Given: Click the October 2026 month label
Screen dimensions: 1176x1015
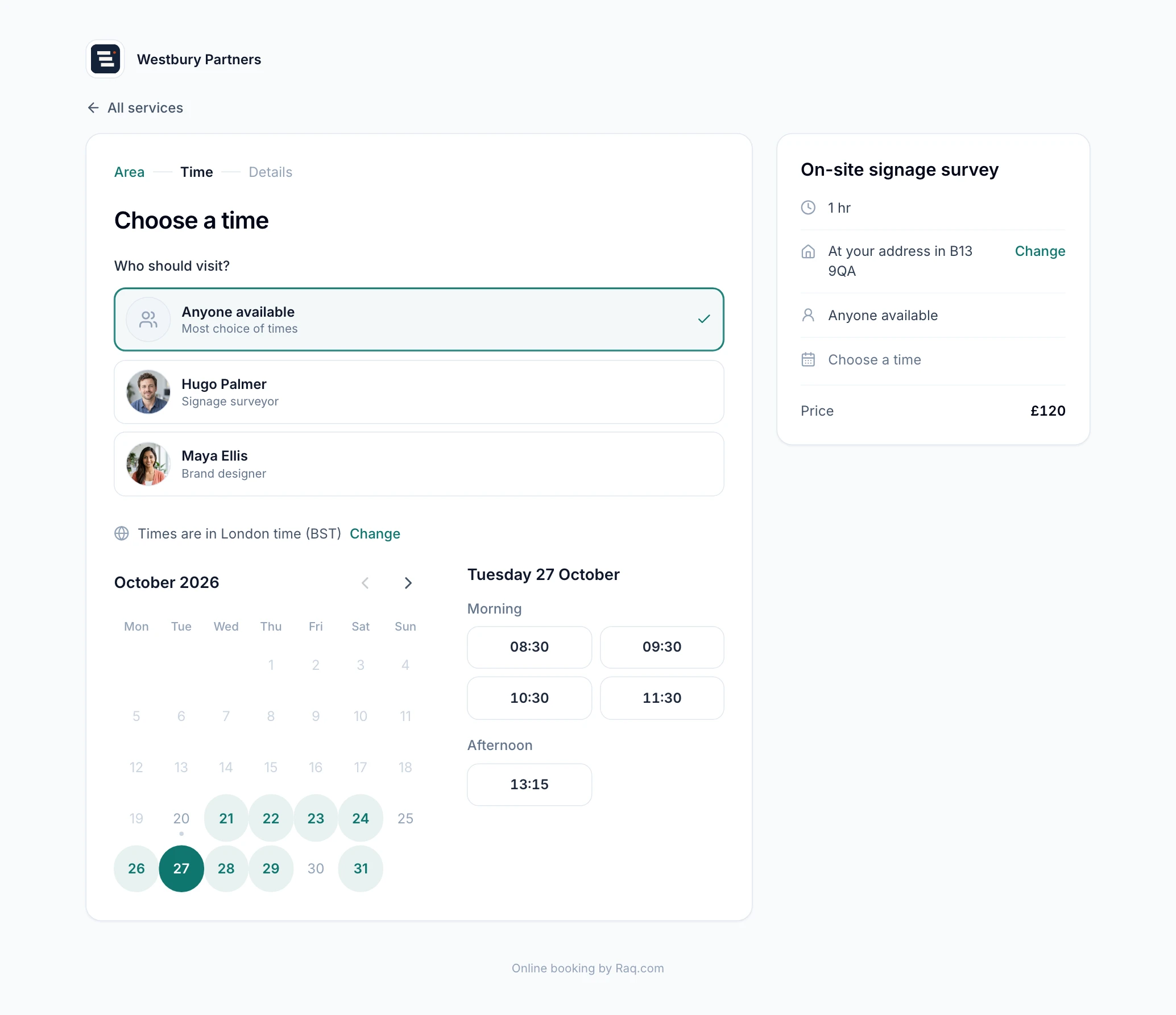Looking at the screenshot, I should (167, 582).
